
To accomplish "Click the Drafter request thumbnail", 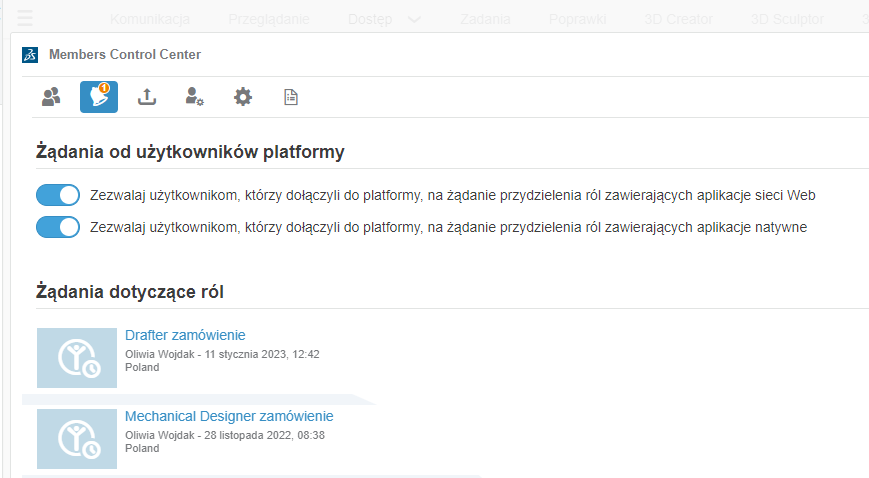I will [77, 357].
